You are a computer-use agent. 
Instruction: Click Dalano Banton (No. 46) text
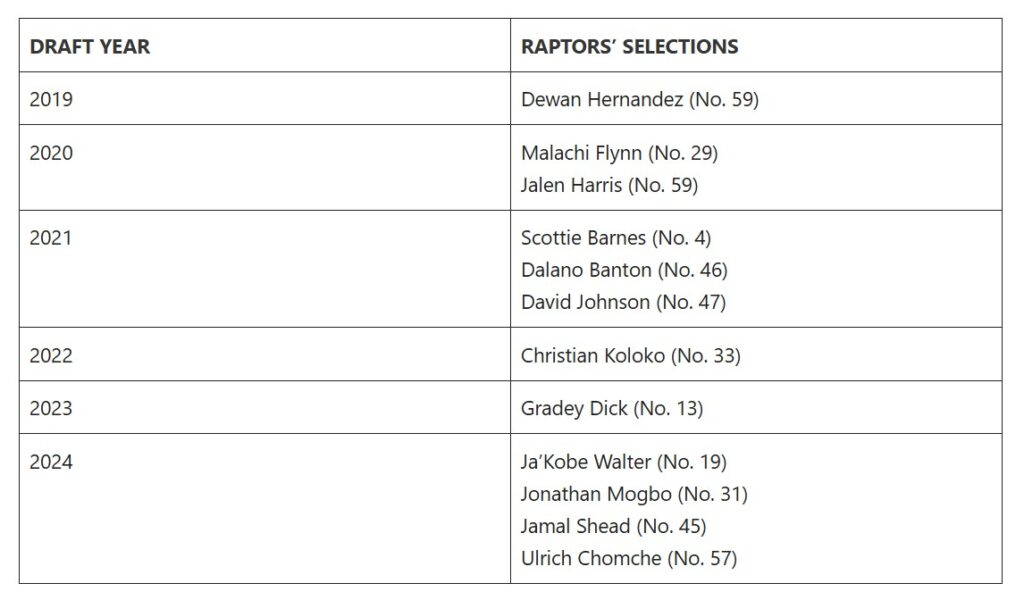tap(624, 270)
